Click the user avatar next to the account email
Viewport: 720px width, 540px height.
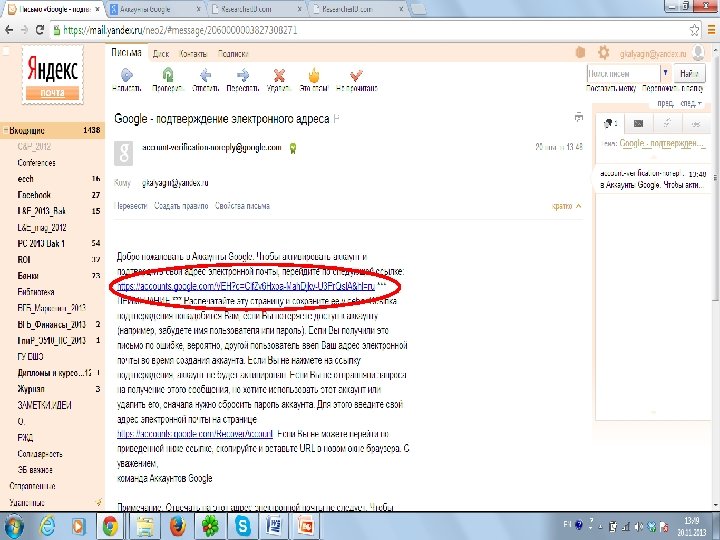point(698,53)
